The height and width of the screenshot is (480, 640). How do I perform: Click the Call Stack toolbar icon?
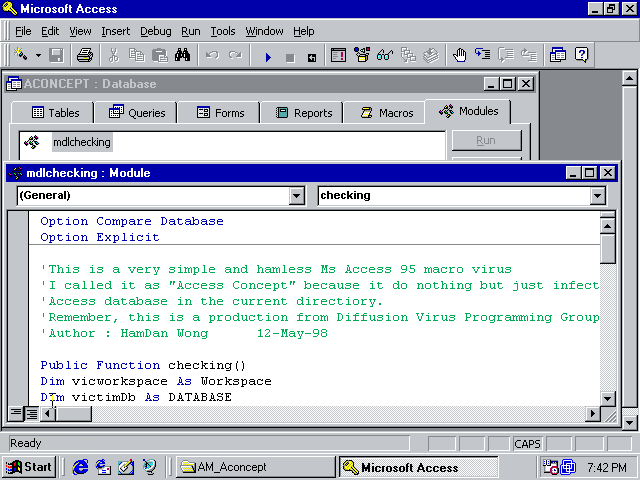coord(408,55)
